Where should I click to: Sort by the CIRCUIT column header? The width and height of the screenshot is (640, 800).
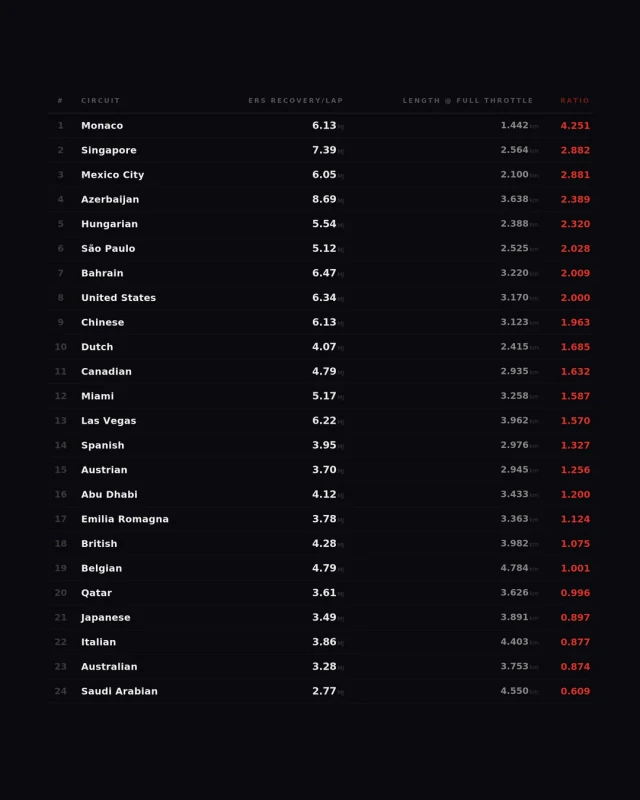coord(101,101)
